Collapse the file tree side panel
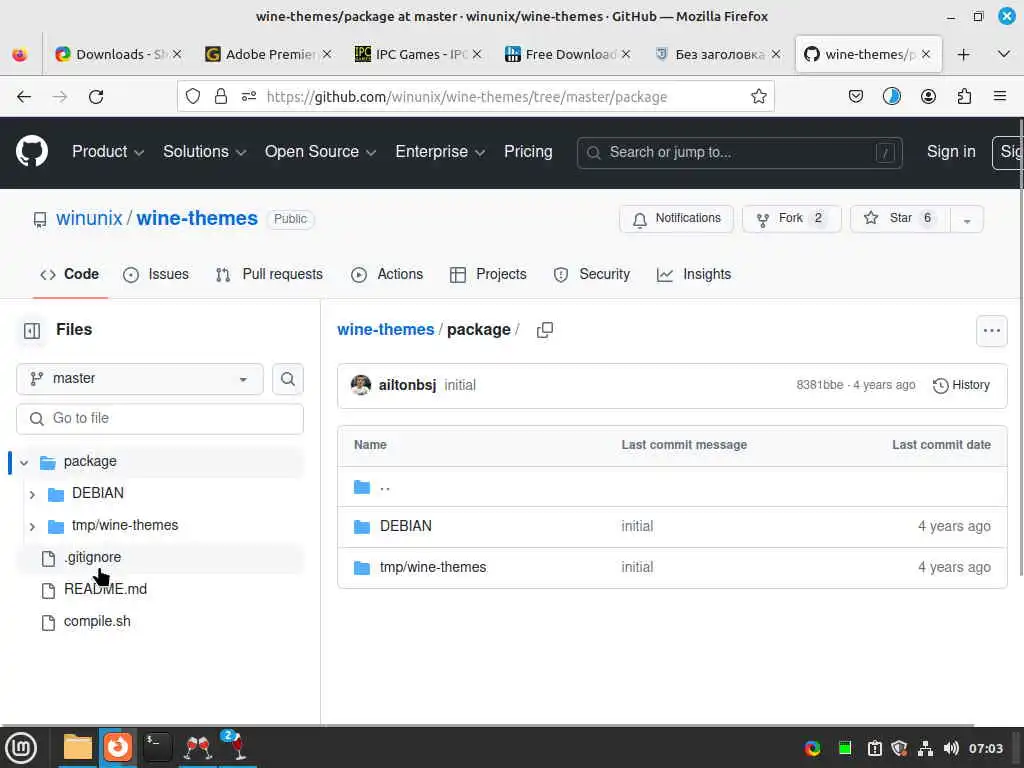 click(x=32, y=330)
